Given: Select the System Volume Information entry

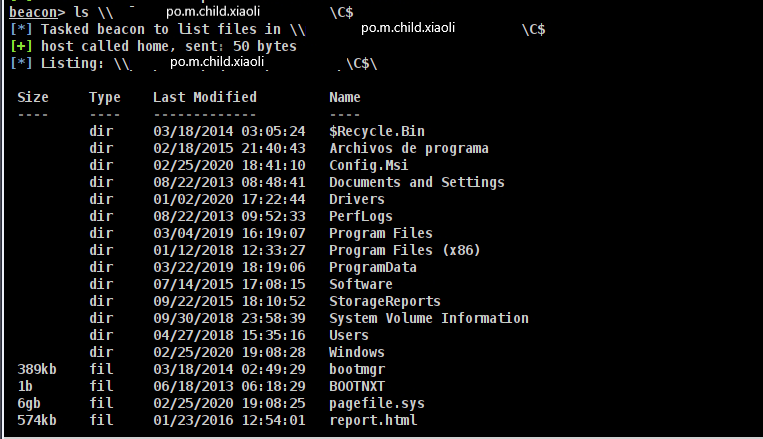Looking at the screenshot, I should click(429, 318).
